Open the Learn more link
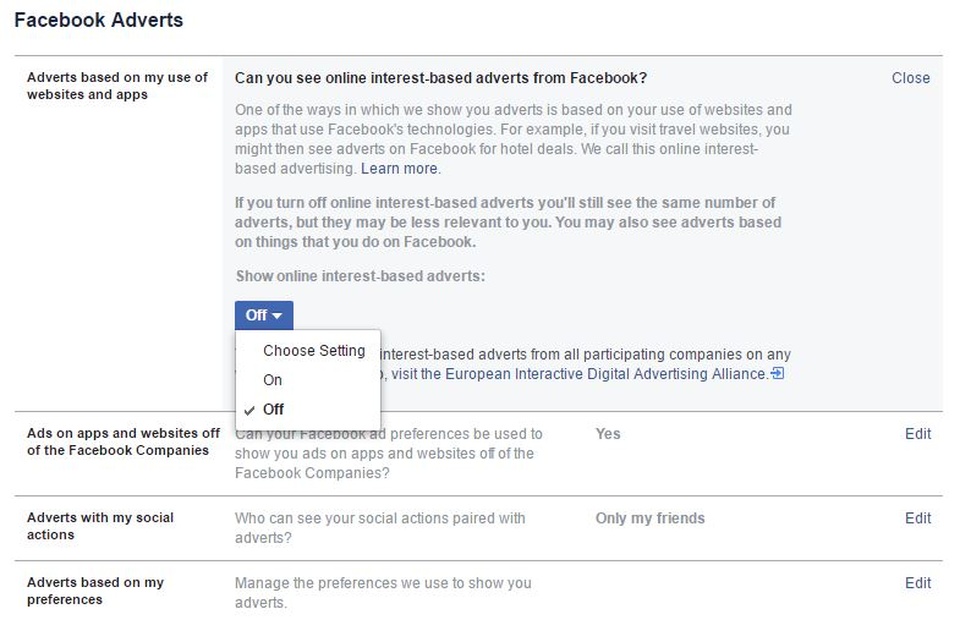Screen dimensions: 960x620 pyautogui.click(x=399, y=168)
